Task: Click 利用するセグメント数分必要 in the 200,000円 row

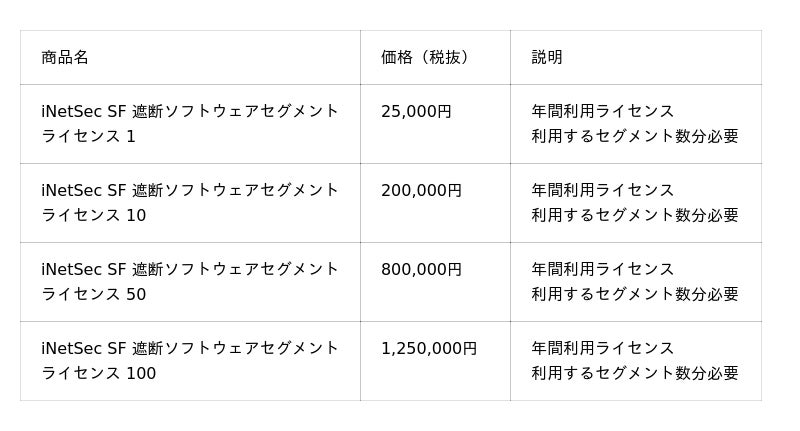Action: (635, 215)
